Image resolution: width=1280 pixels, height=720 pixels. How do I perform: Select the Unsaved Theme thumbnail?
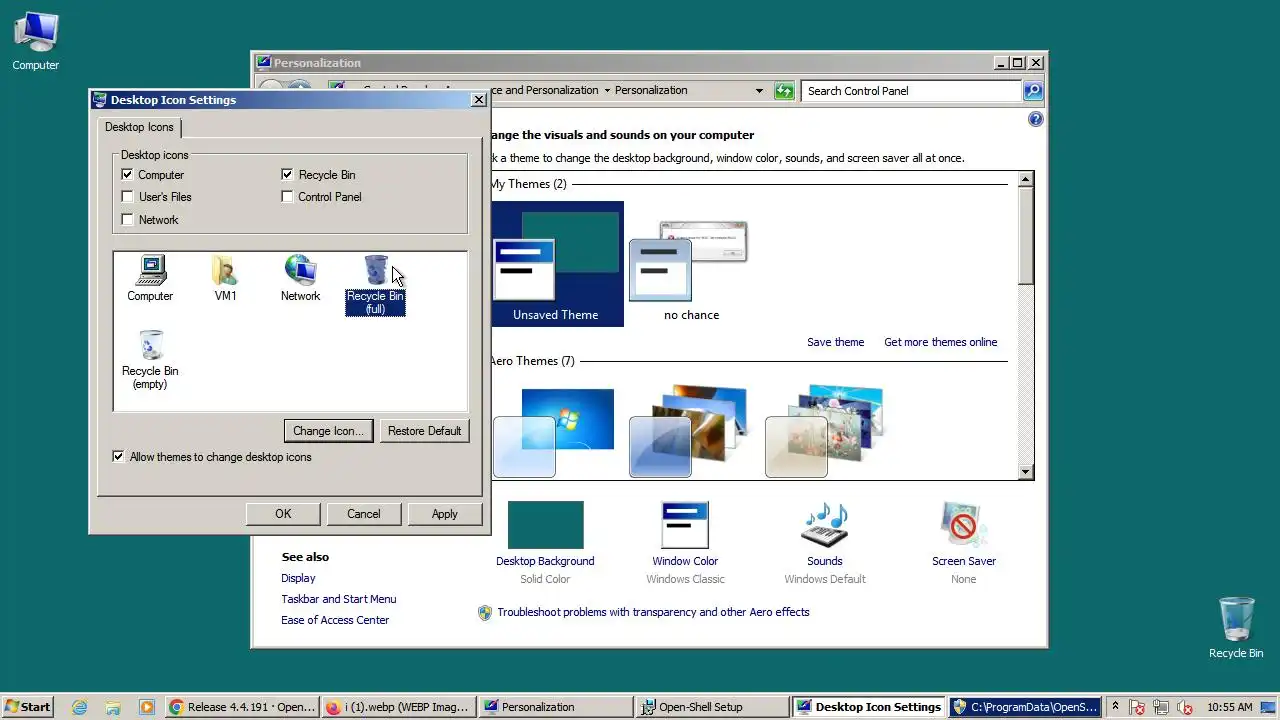click(556, 264)
